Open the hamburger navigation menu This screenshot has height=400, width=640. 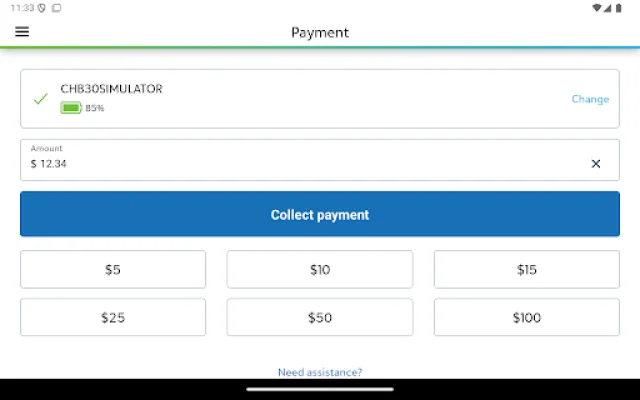click(x=22, y=32)
